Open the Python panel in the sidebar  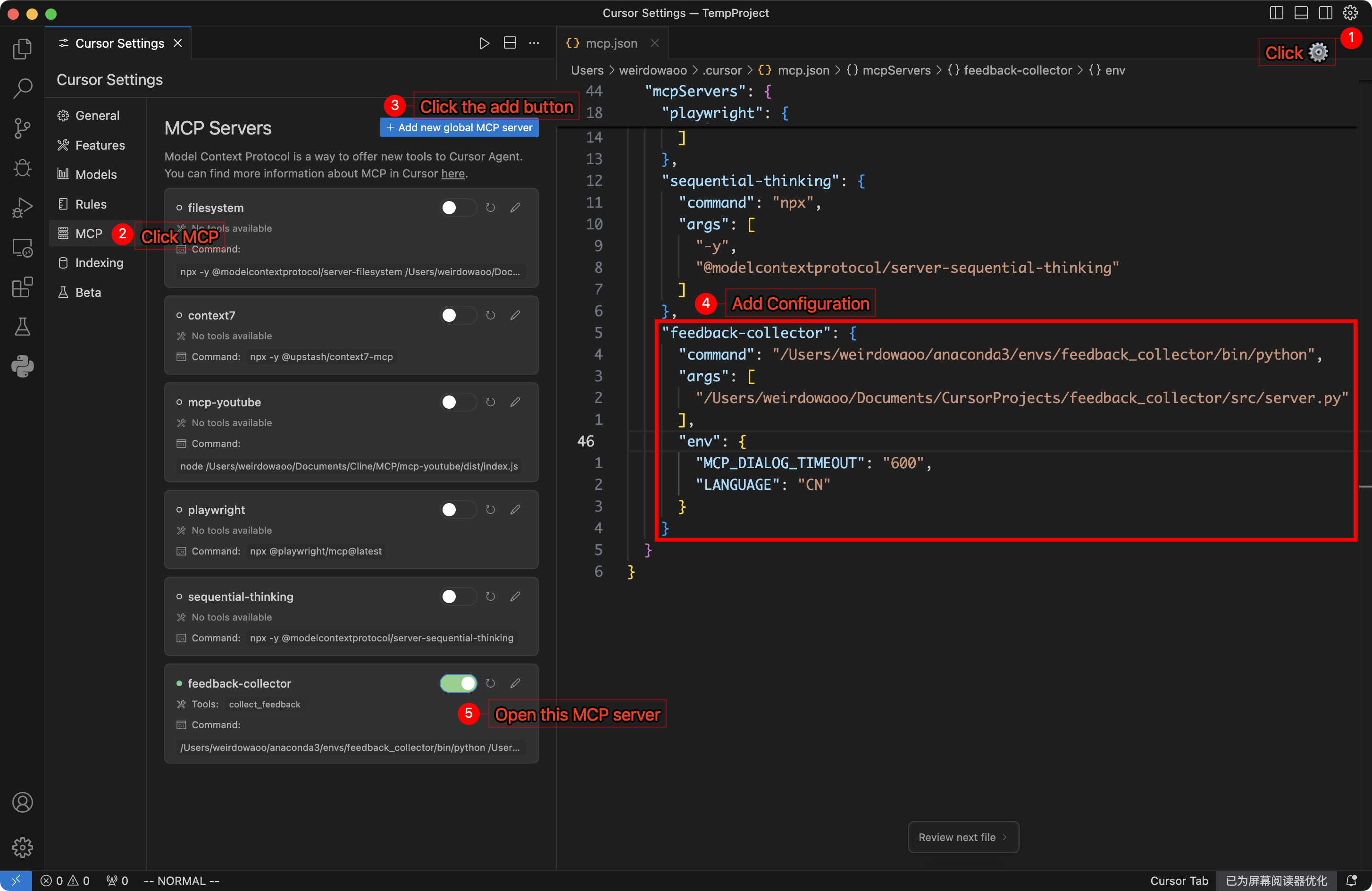coord(23,366)
